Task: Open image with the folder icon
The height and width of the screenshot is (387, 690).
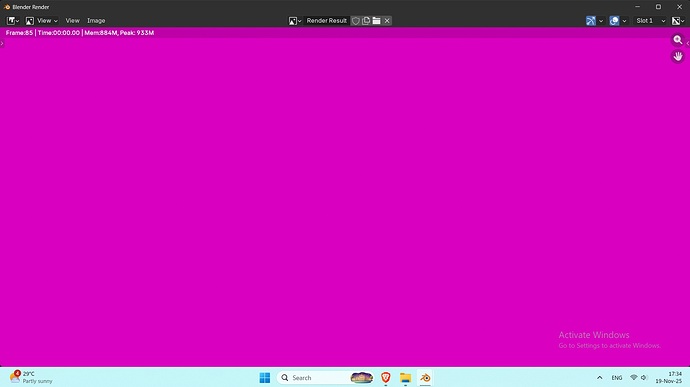Action: coord(377,21)
